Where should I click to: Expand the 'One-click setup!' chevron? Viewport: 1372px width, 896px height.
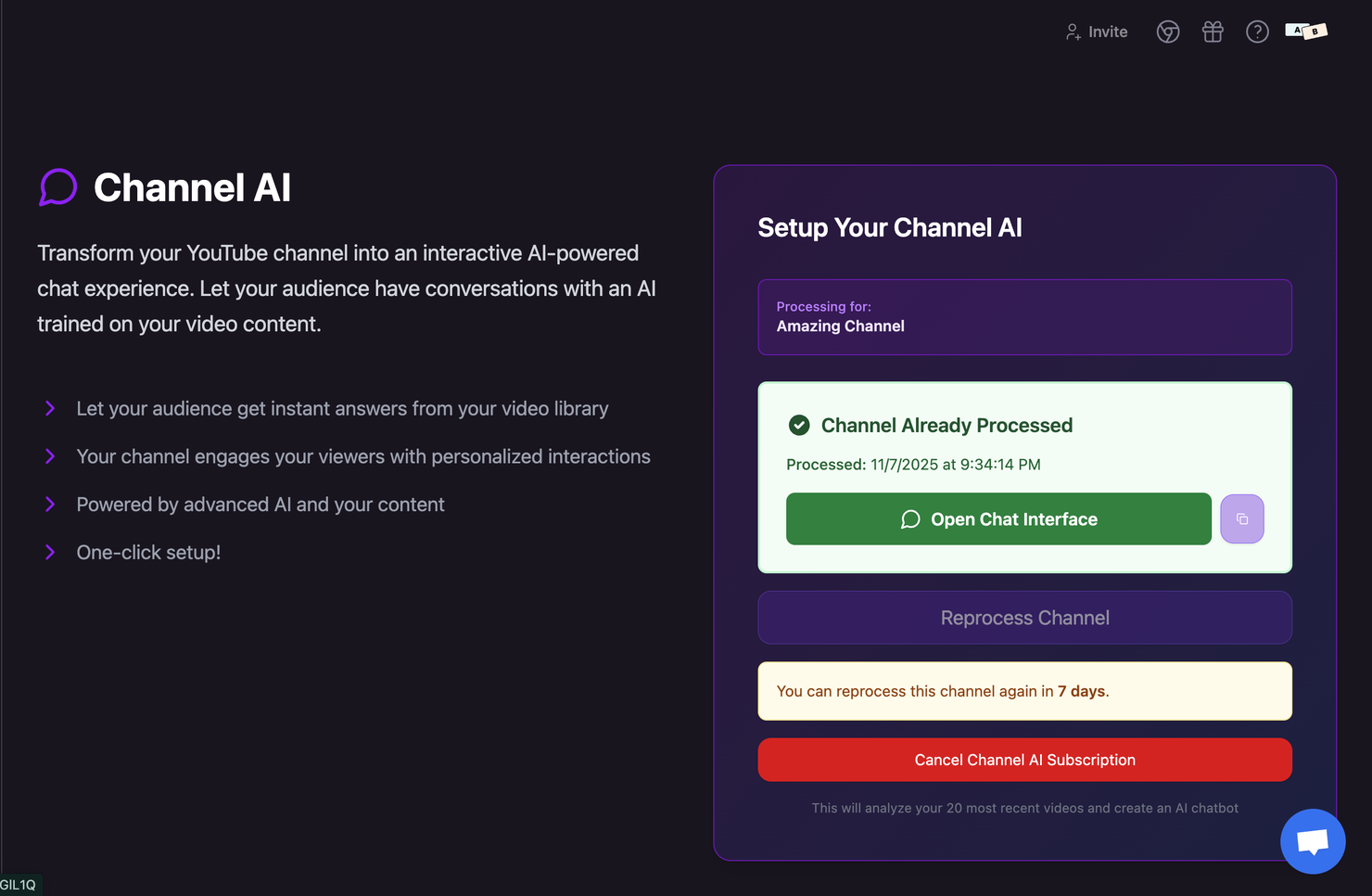click(x=50, y=553)
